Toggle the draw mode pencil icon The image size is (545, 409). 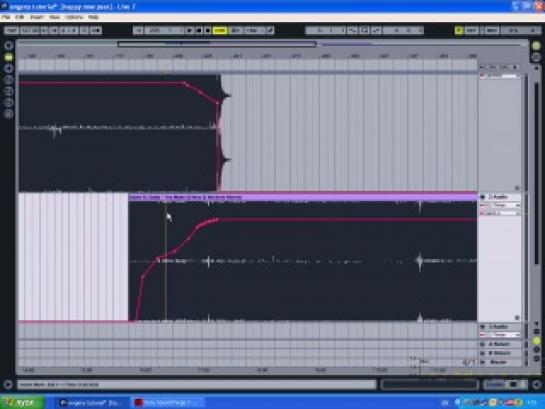tap(270, 31)
